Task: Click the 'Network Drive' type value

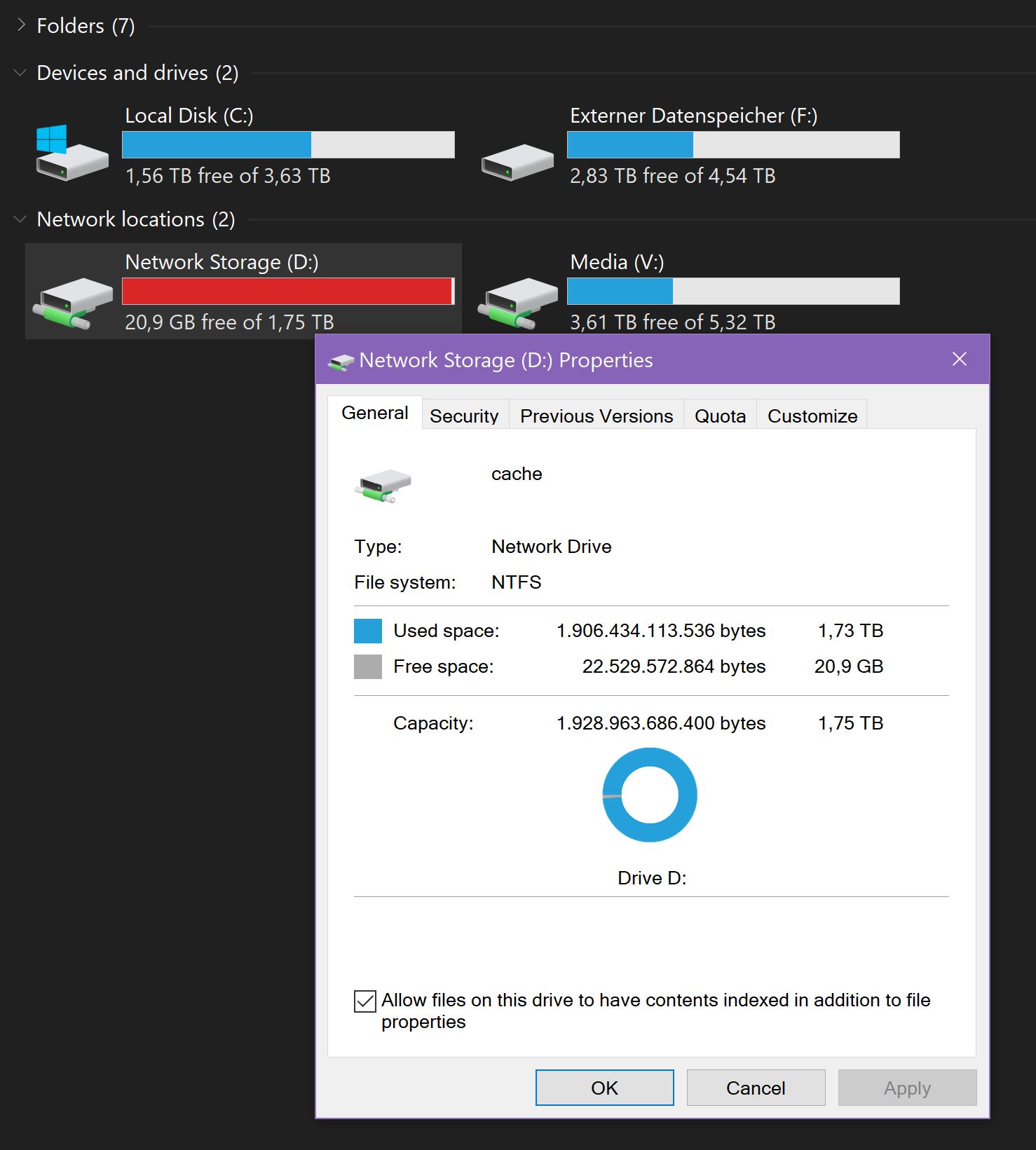Action: pos(552,547)
